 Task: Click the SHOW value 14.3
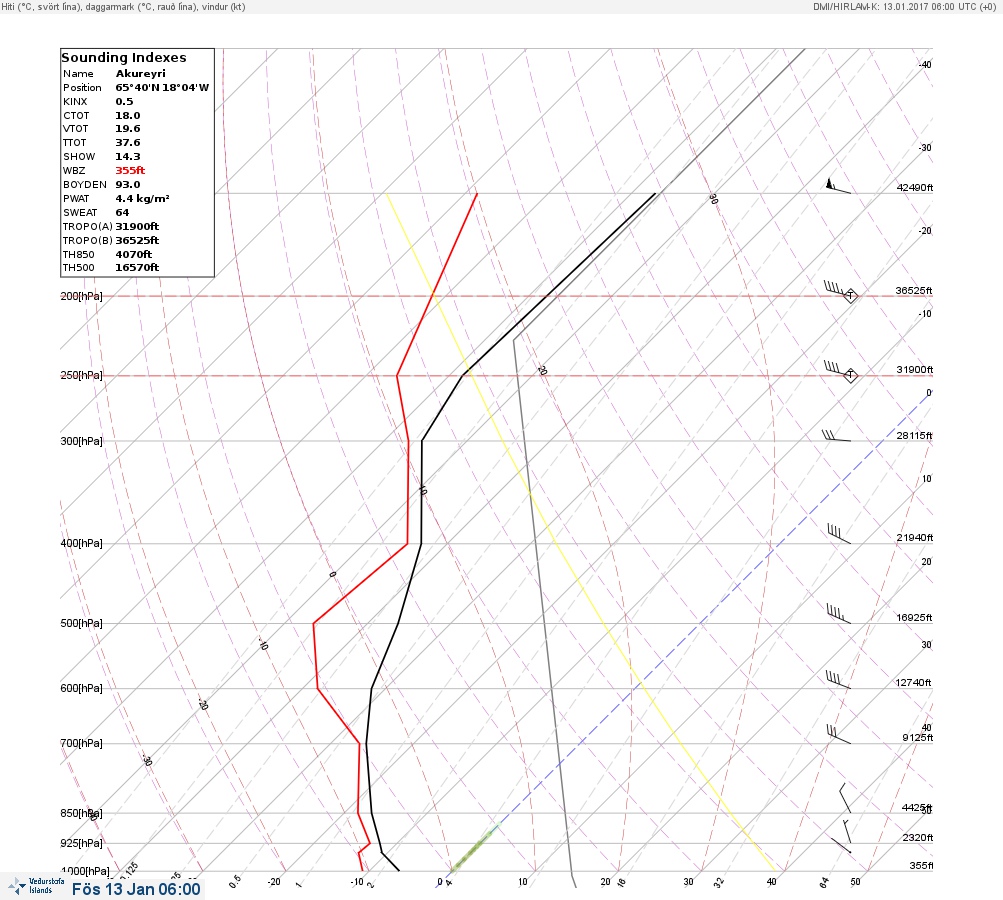(127, 157)
